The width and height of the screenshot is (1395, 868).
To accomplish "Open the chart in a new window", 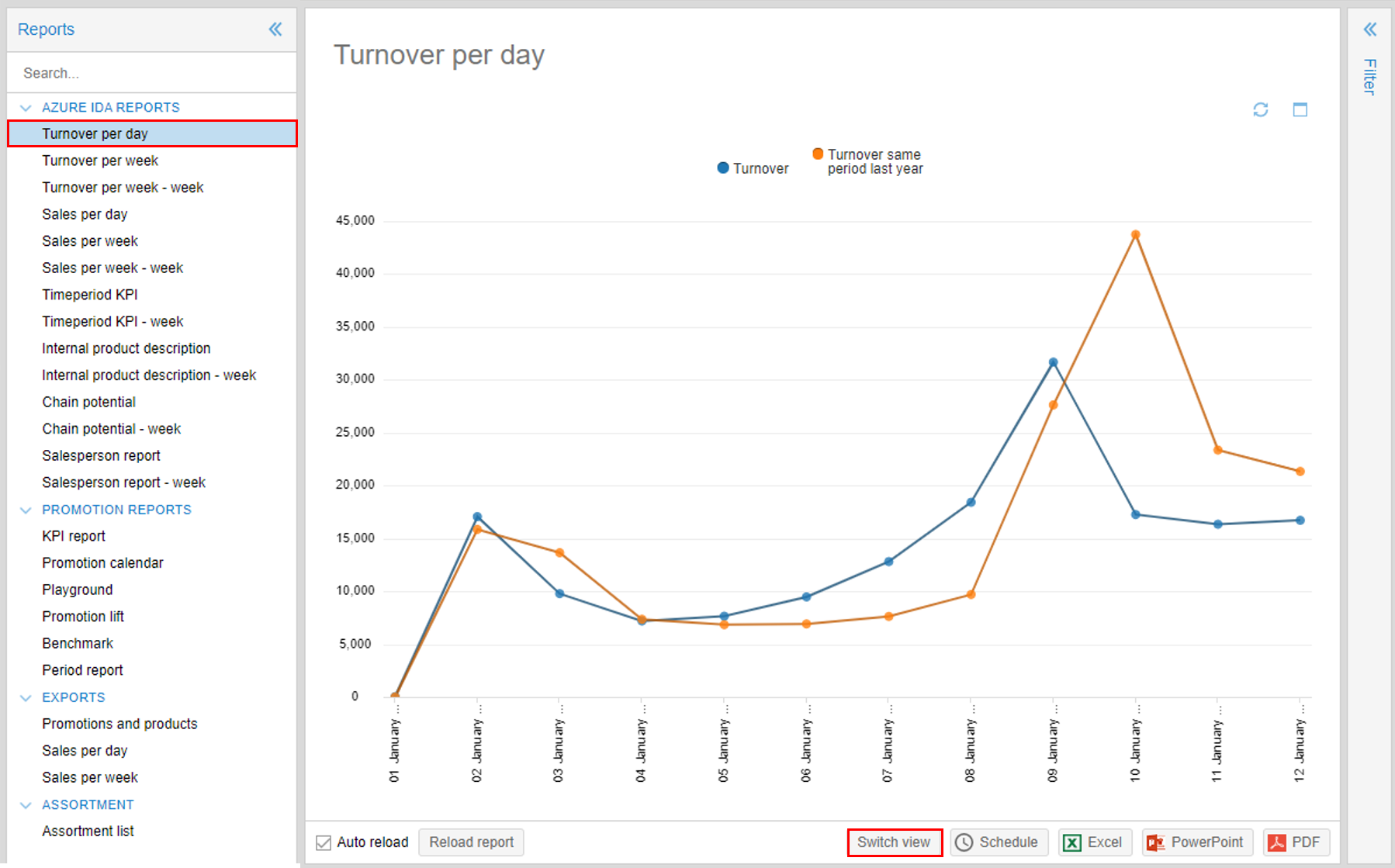I will point(1300,109).
